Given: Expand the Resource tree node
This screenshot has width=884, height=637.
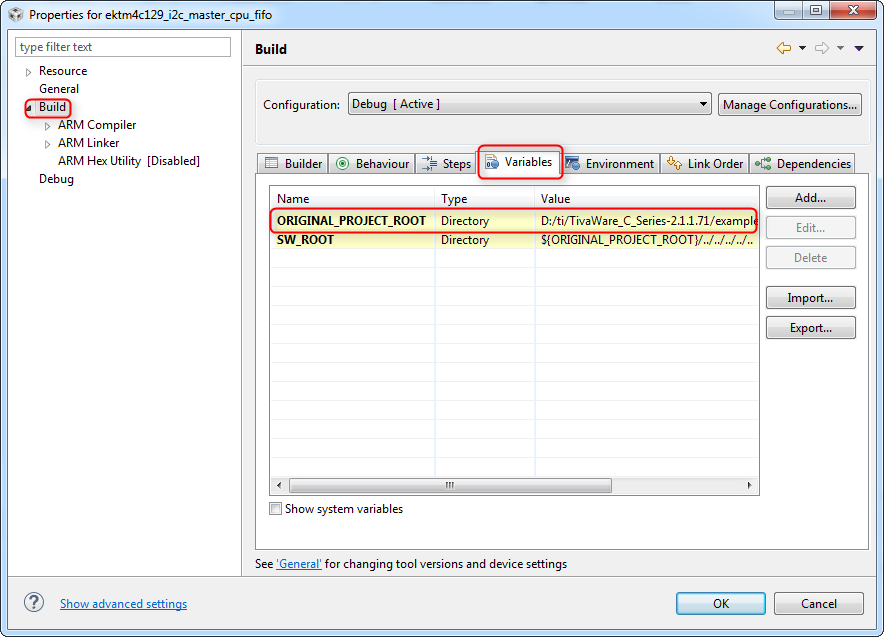Looking at the screenshot, I should coord(28,72).
